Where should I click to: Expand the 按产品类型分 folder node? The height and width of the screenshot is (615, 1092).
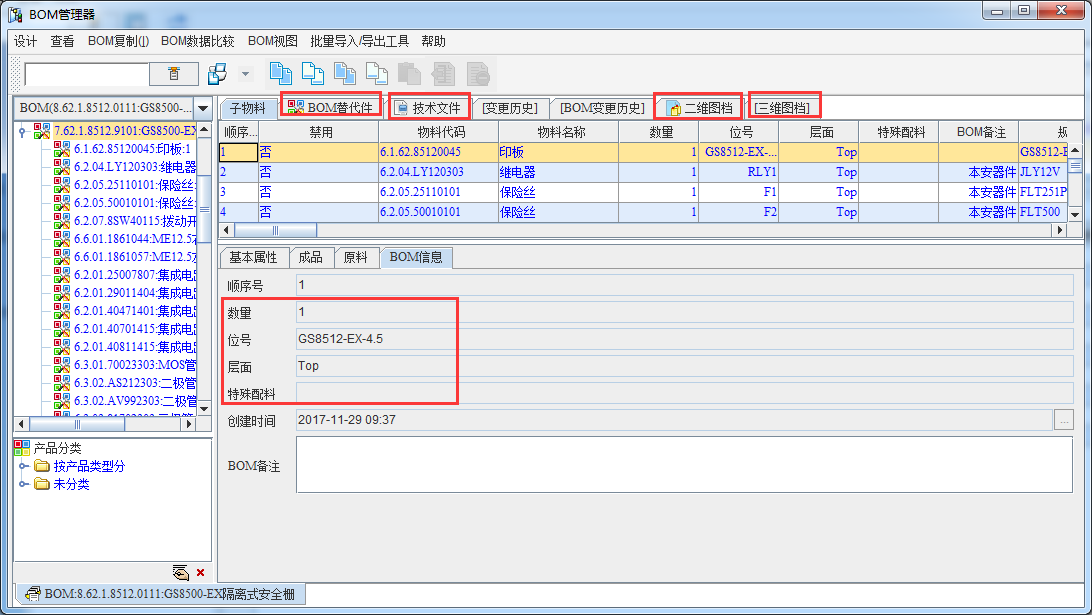point(23,466)
